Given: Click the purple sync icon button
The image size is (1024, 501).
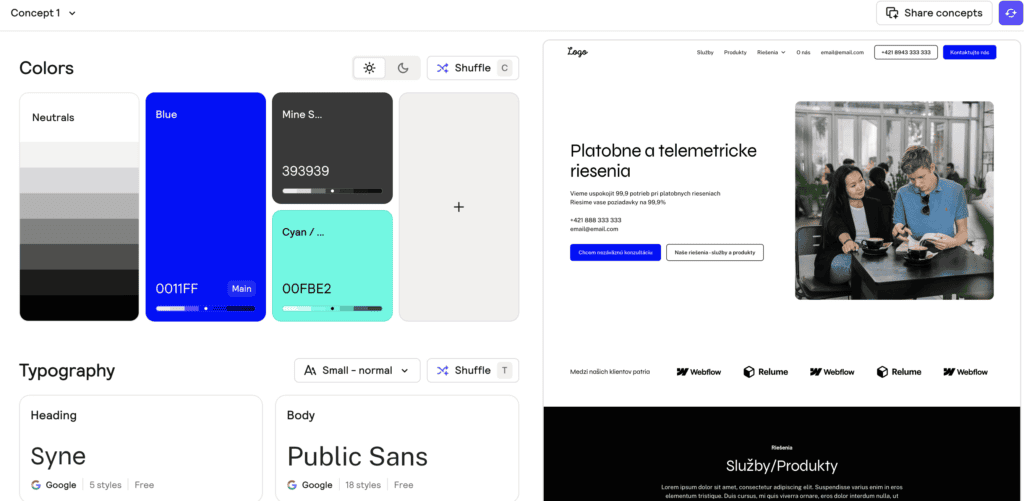Looking at the screenshot, I should 1010,13.
